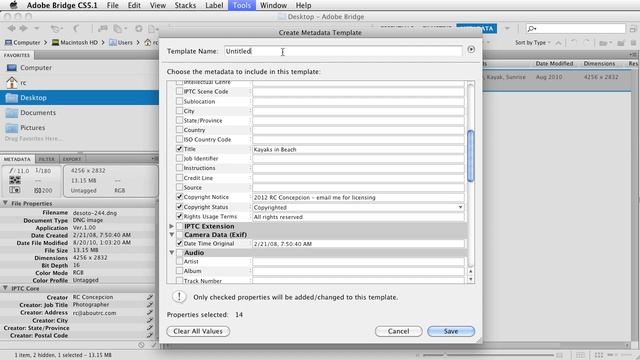Click the Create new folder icon
This screenshot has width=640, height=360.
click(x=621, y=43)
